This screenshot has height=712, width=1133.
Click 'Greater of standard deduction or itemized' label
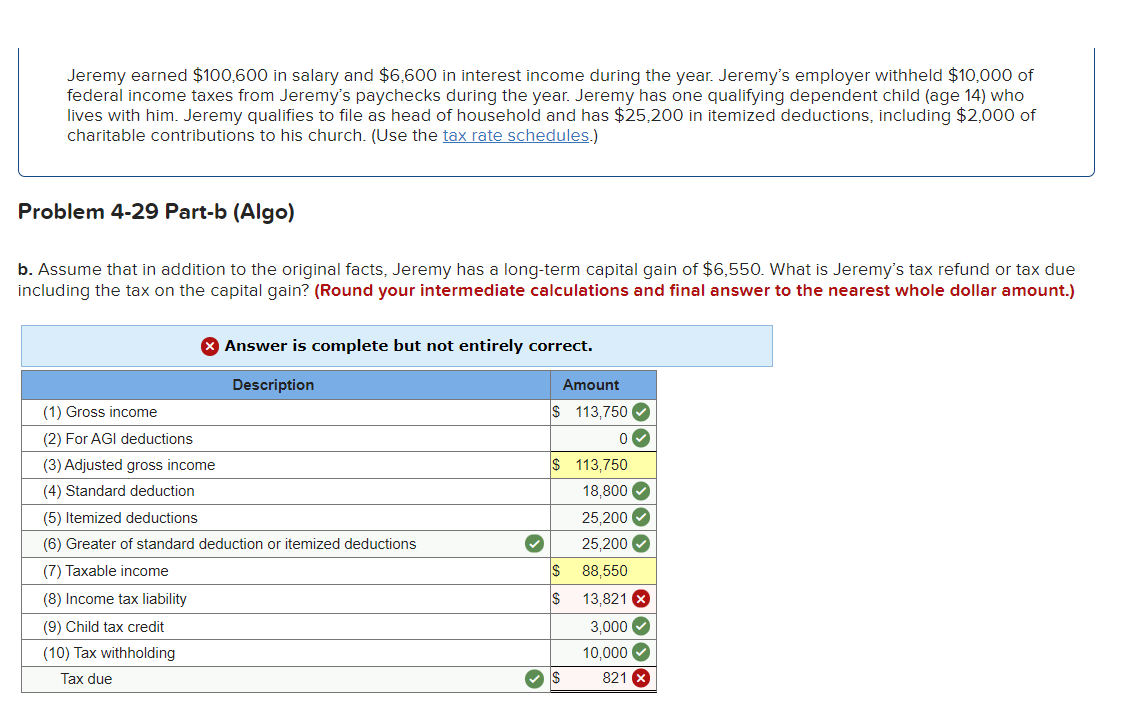(229, 544)
